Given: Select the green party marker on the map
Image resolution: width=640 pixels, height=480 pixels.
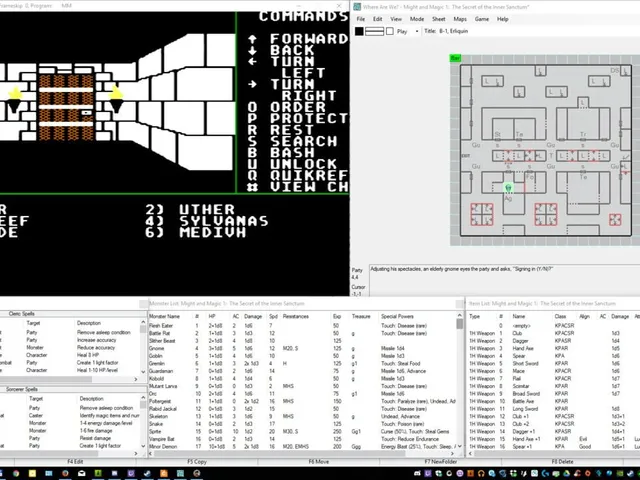Looking at the screenshot, I should click(509, 187).
